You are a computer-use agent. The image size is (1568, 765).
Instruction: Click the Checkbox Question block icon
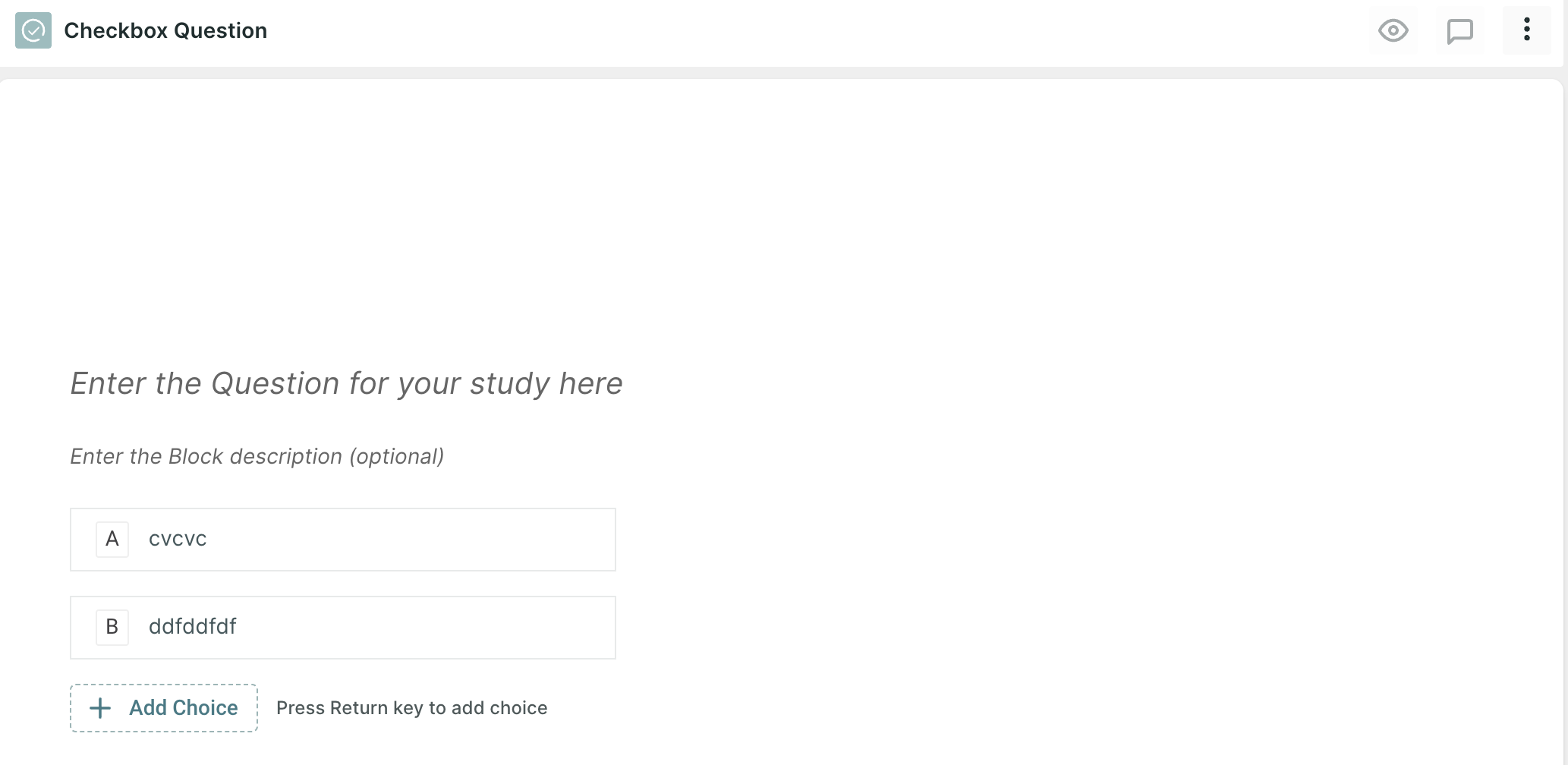(x=33, y=30)
